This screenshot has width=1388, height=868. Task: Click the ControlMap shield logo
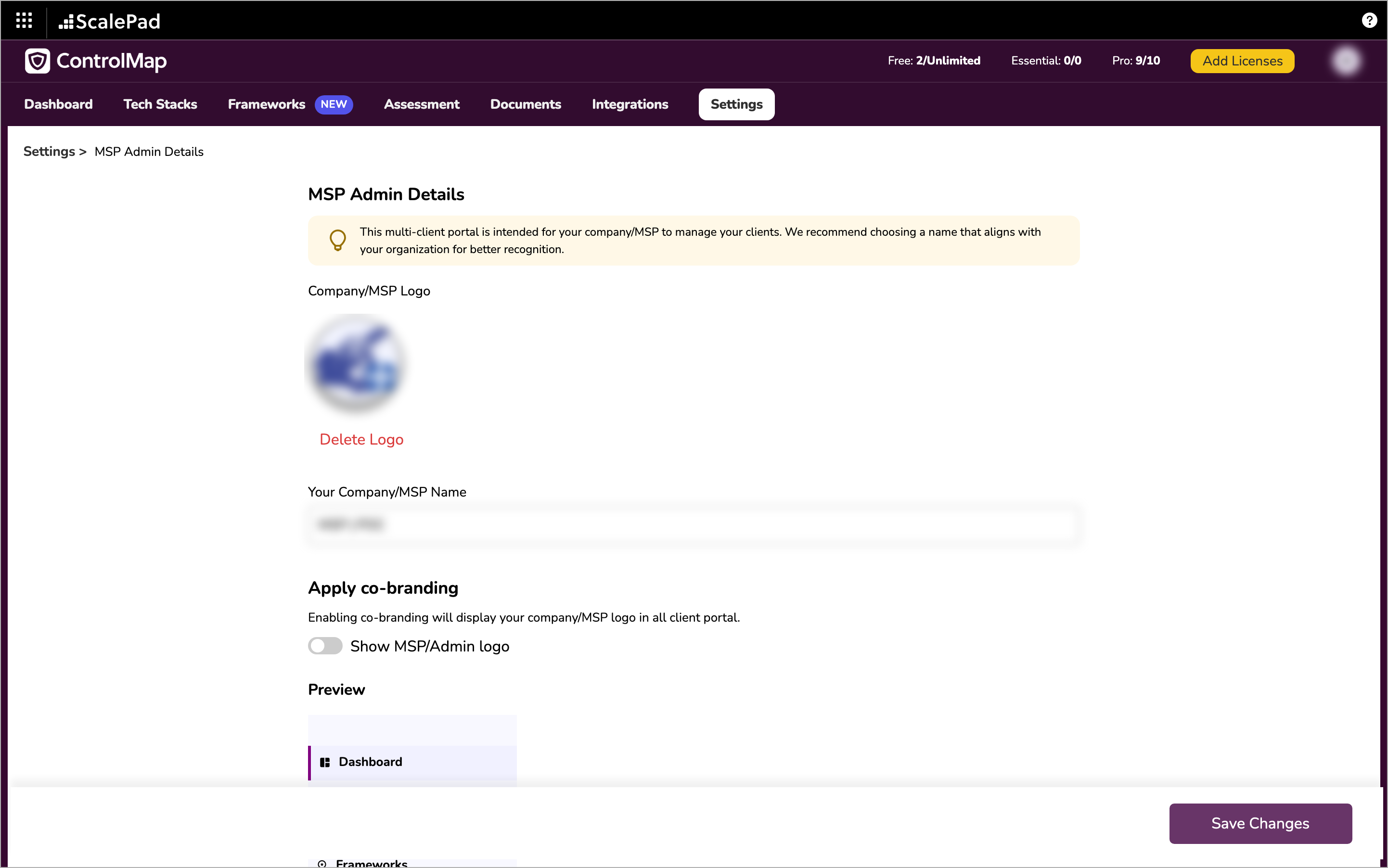click(38, 61)
